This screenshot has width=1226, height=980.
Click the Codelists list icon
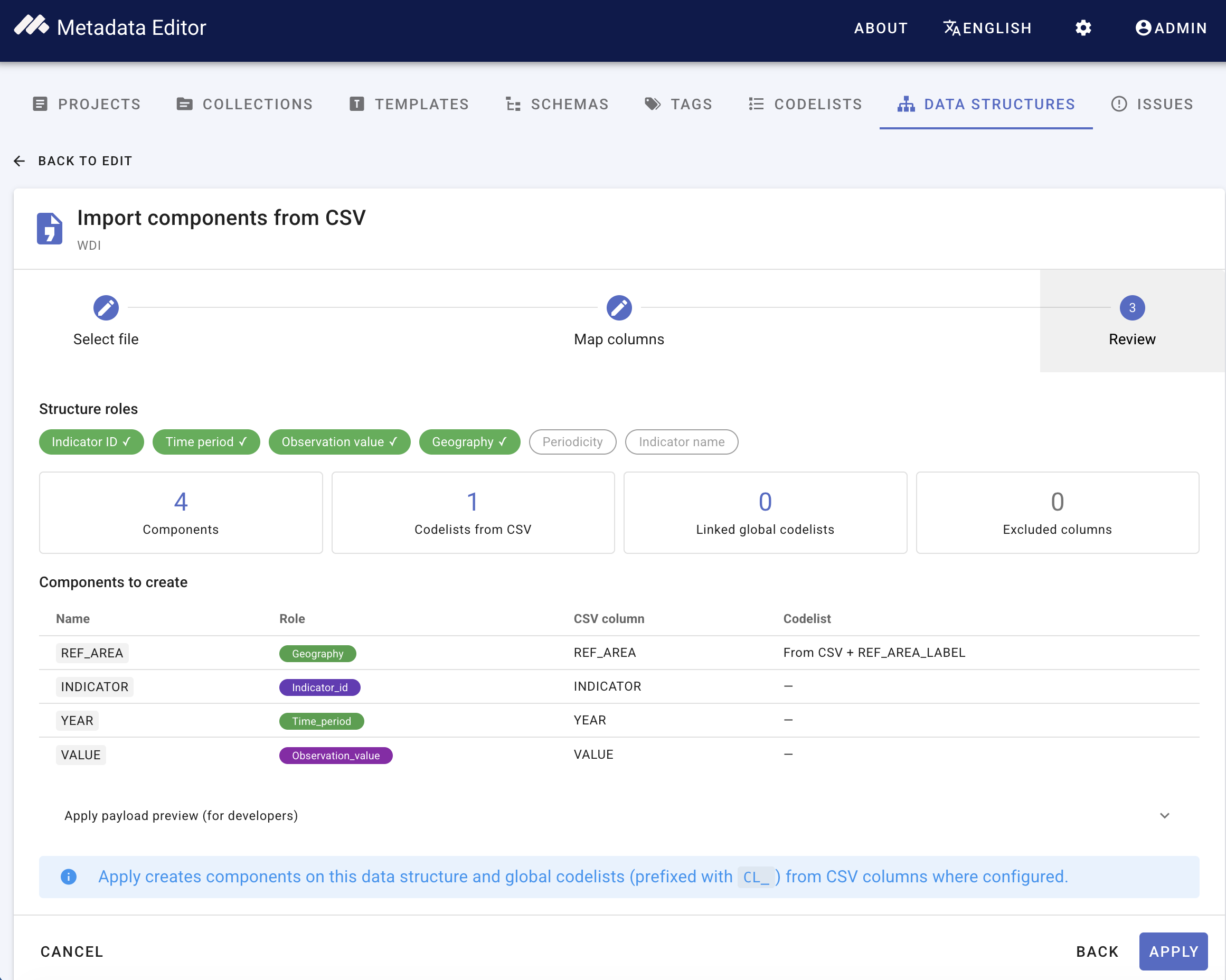pos(756,104)
